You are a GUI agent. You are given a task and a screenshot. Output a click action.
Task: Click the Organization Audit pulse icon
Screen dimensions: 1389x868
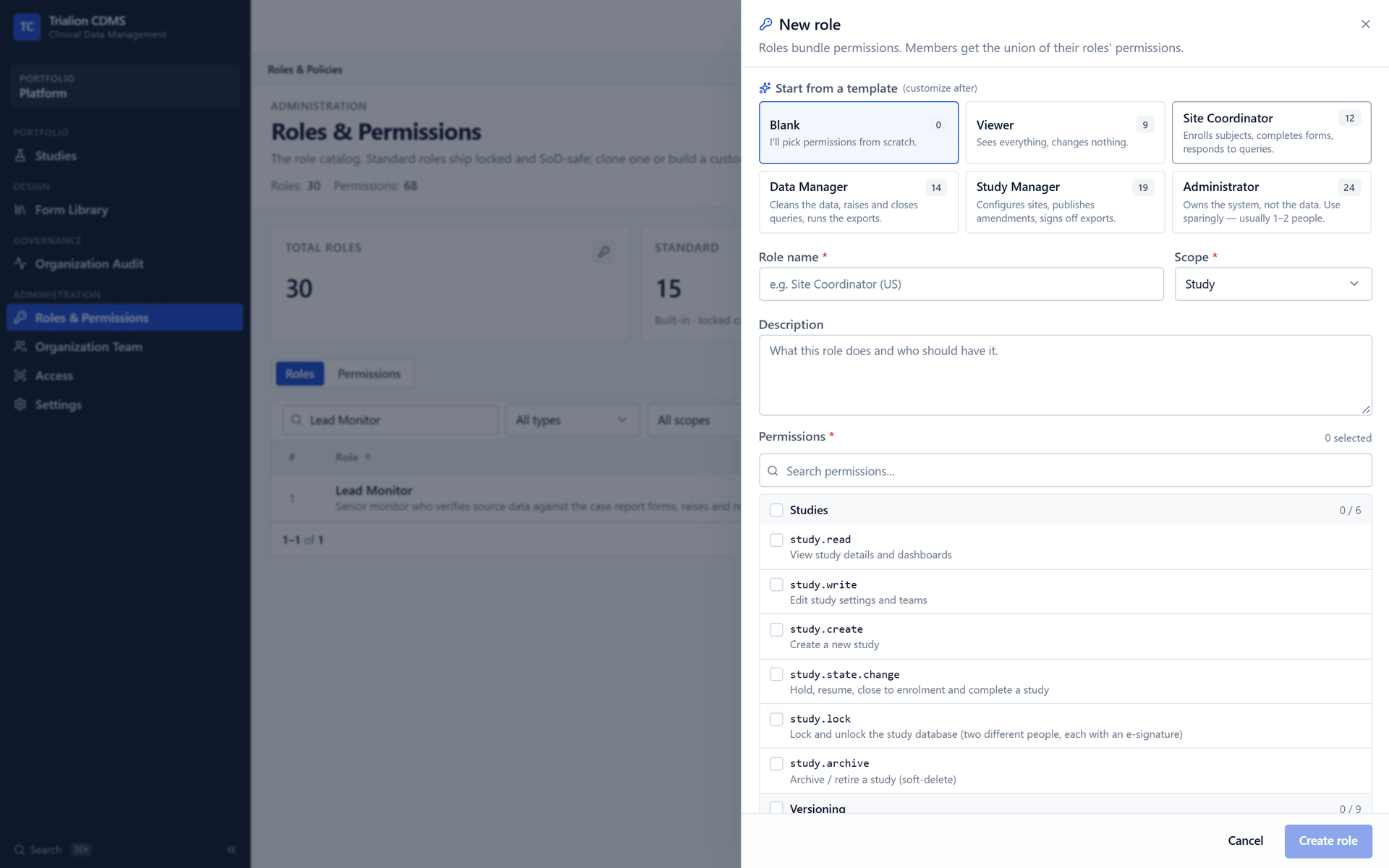[20, 263]
